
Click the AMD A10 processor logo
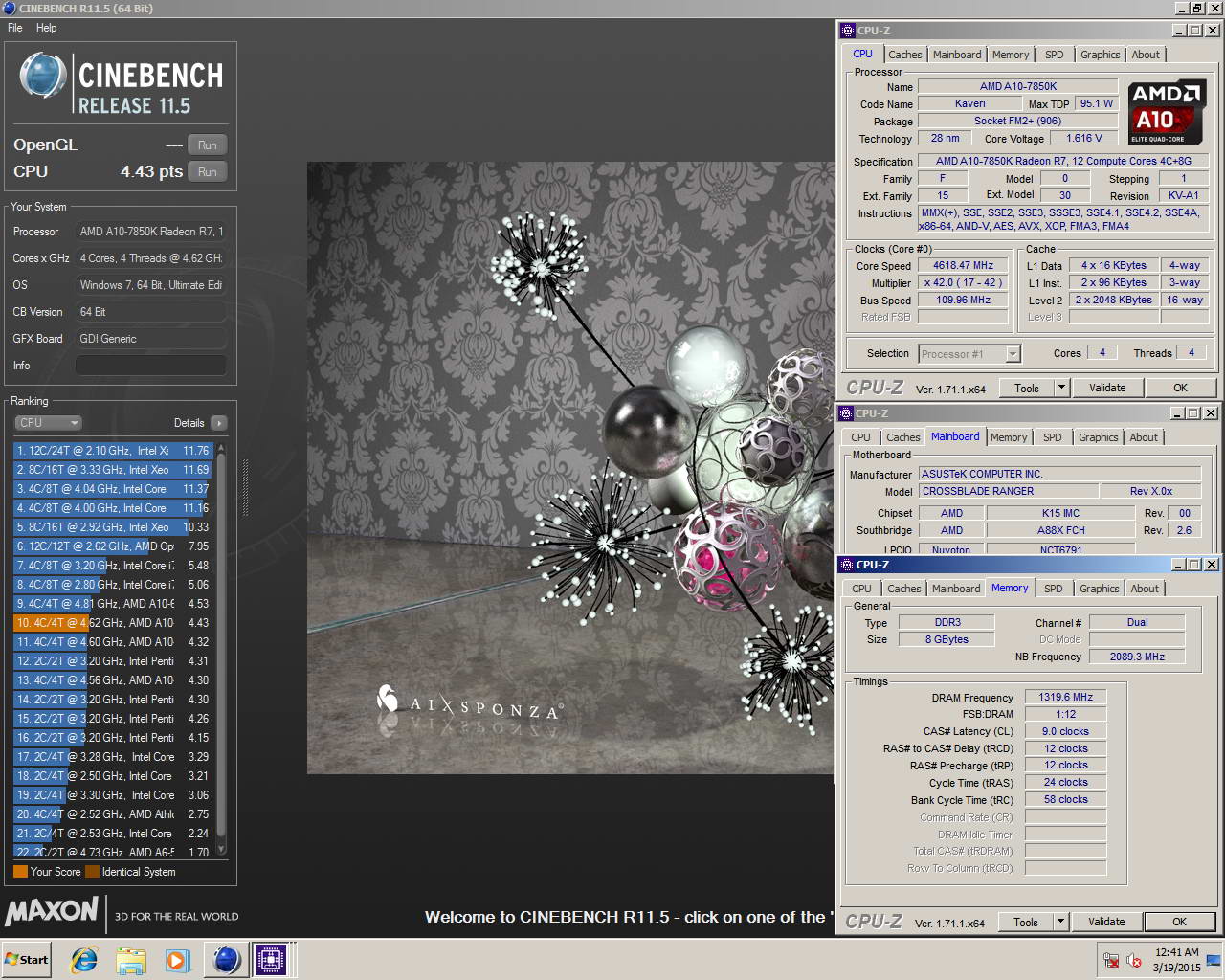(1166, 112)
